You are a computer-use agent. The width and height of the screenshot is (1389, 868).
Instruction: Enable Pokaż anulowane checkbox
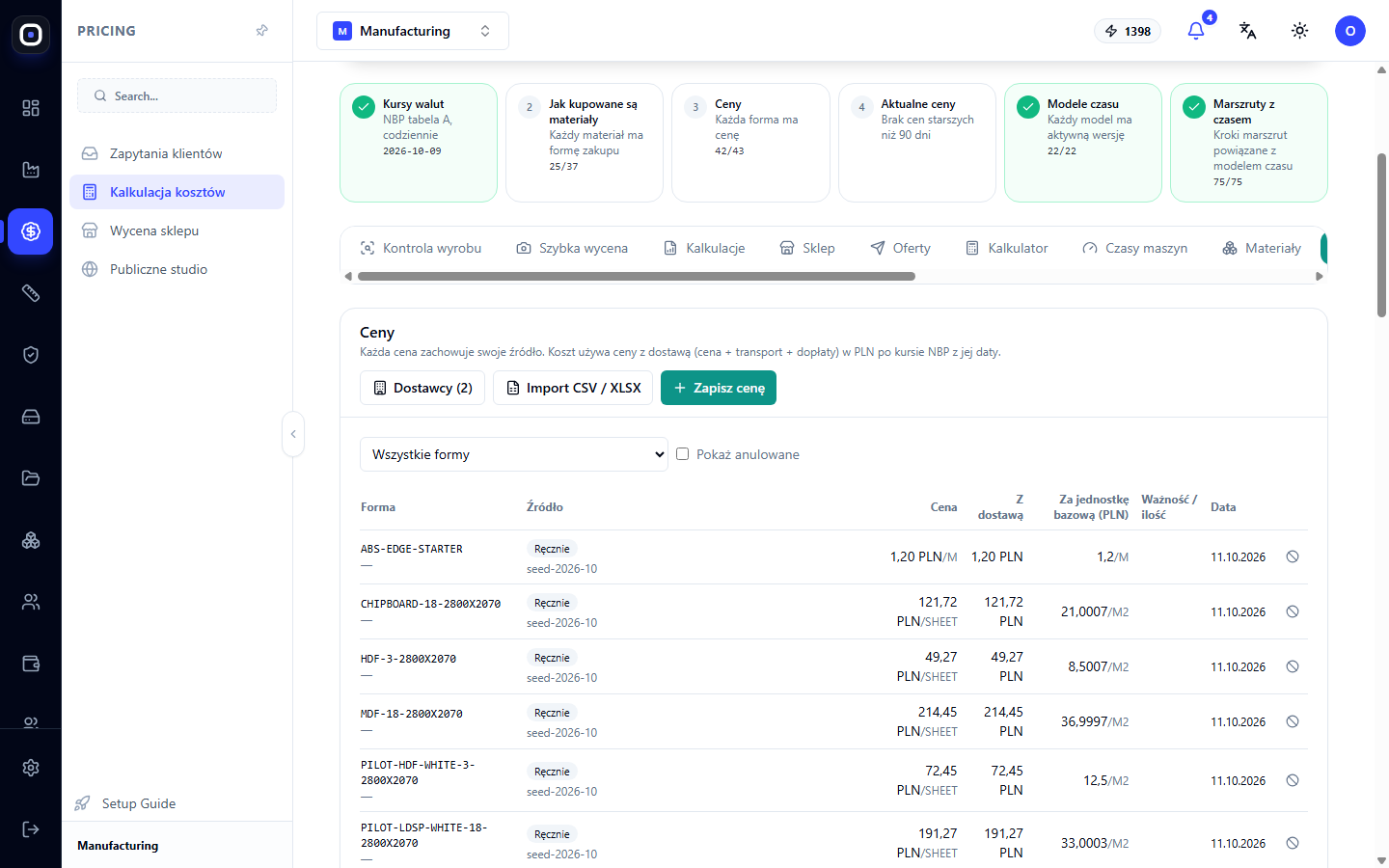coord(683,454)
